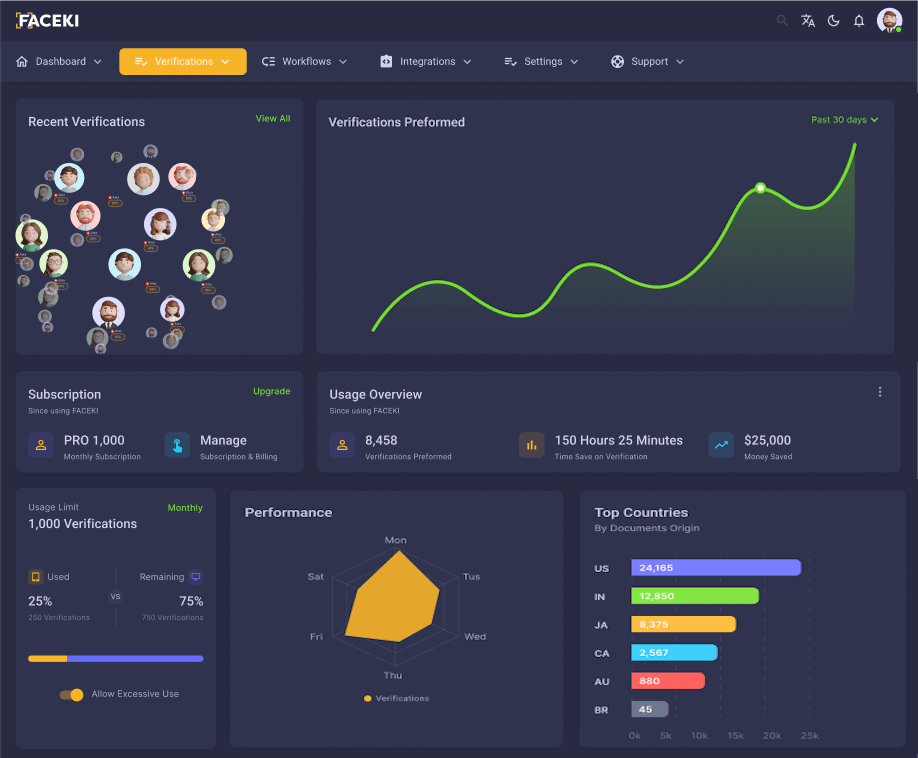This screenshot has width=918, height=758.
Task: Expand the Past 30 days dropdown
Action: [844, 120]
